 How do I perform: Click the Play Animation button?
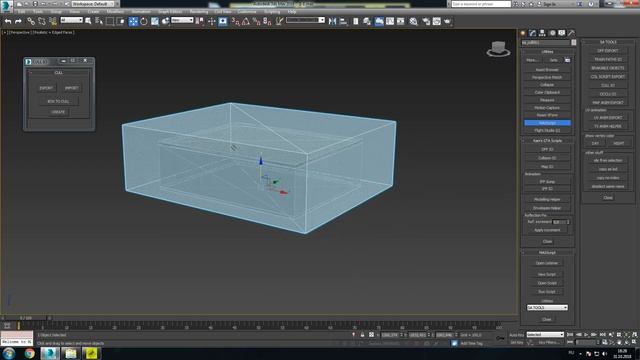[x=587, y=335]
